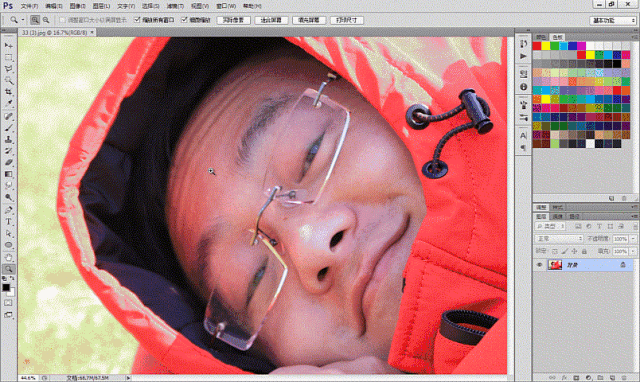Select the Horizontal Type tool
640x382 pixels.
[8, 222]
